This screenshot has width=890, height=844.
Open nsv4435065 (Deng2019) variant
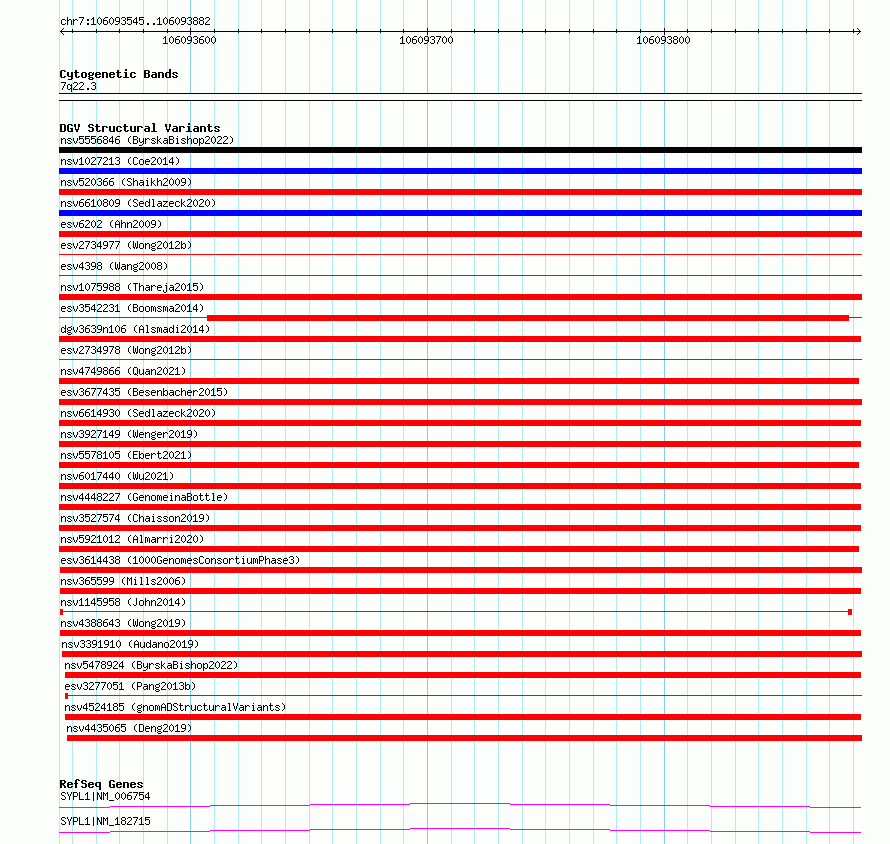click(129, 728)
